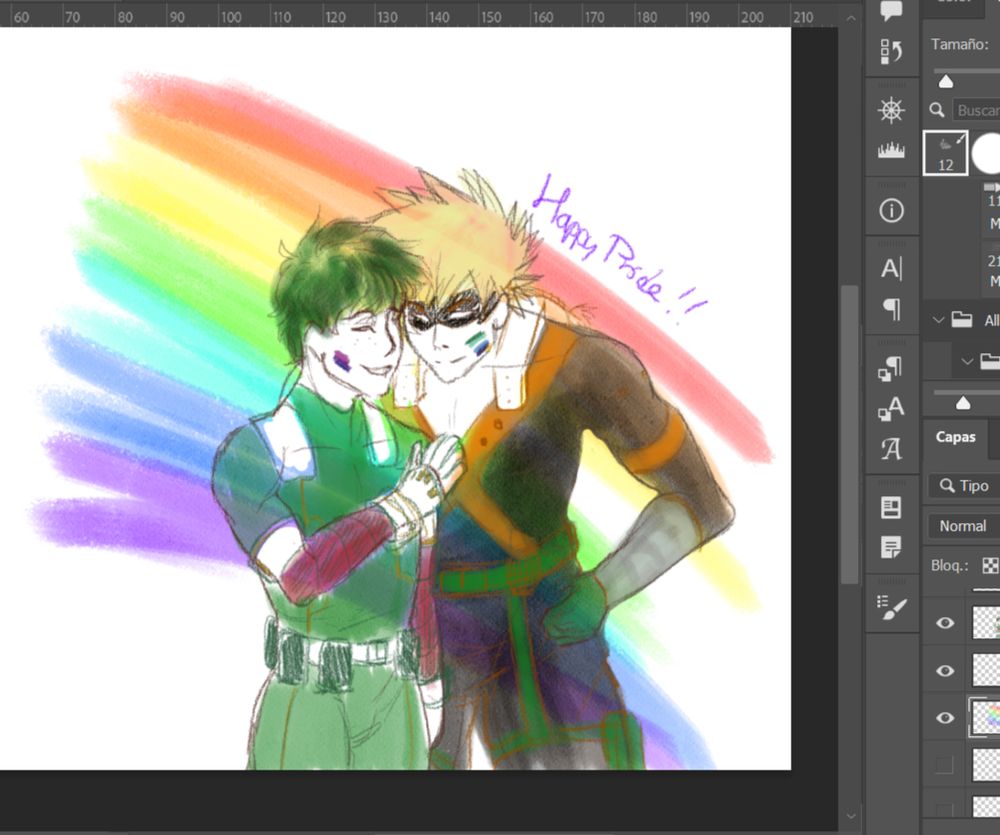Open the Properties panel icon
Viewport: 1000px width, 835px height.
pyautogui.click(x=891, y=508)
